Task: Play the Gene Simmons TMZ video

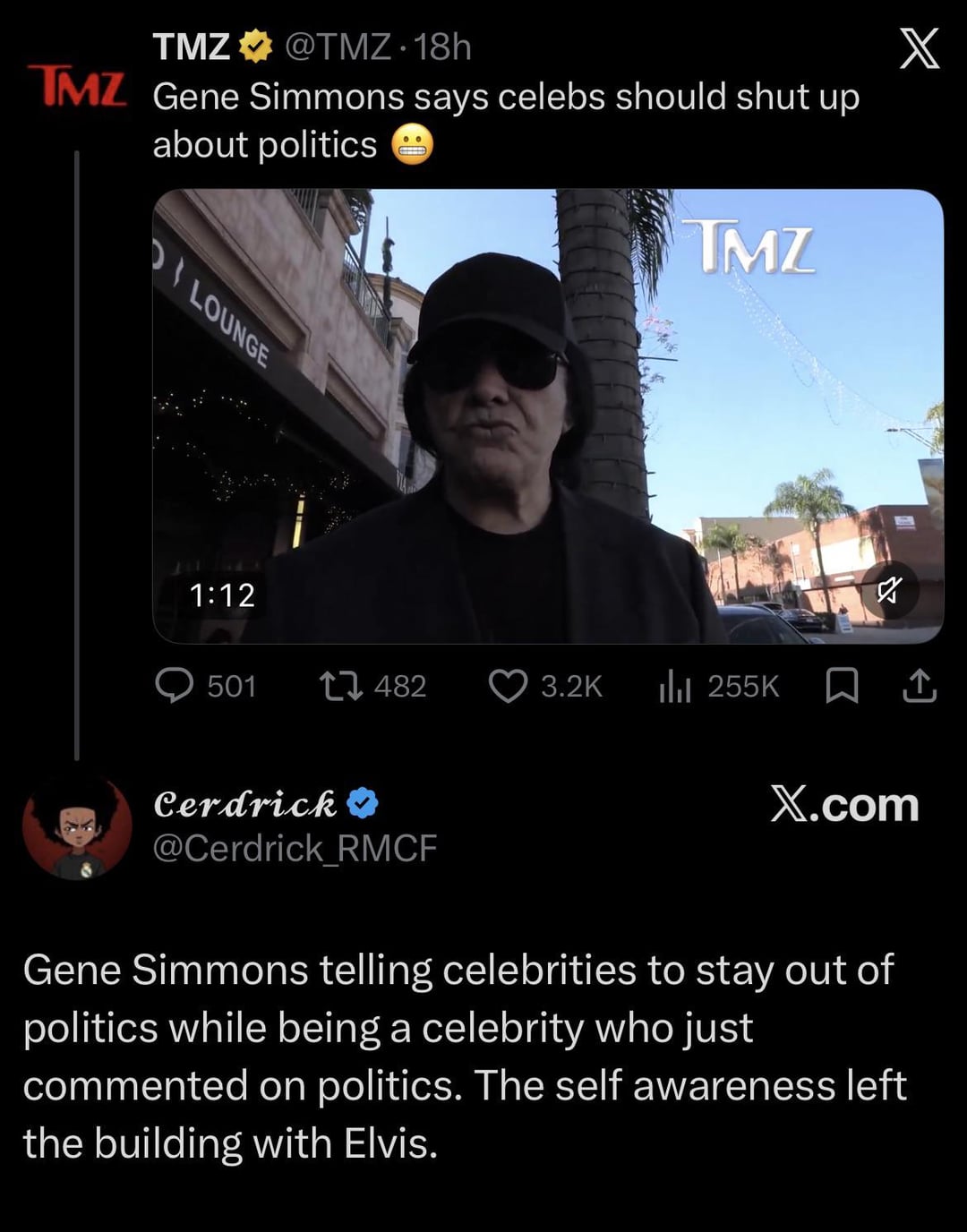Action: click(547, 415)
